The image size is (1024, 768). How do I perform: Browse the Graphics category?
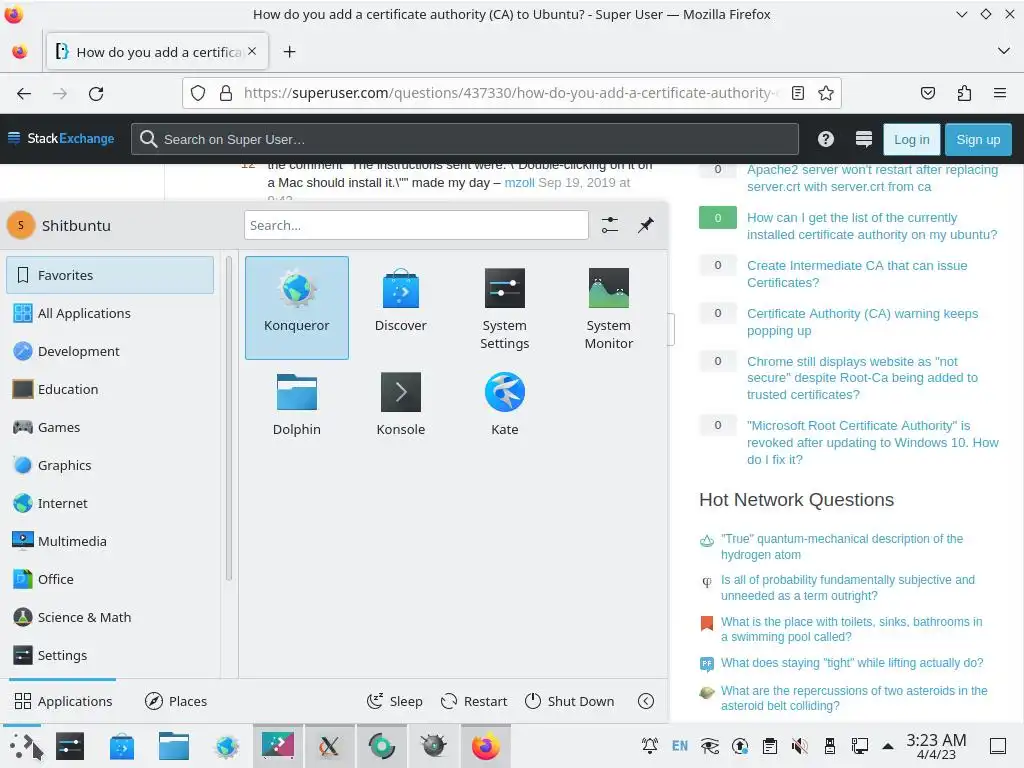pyautogui.click(x=110, y=465)
